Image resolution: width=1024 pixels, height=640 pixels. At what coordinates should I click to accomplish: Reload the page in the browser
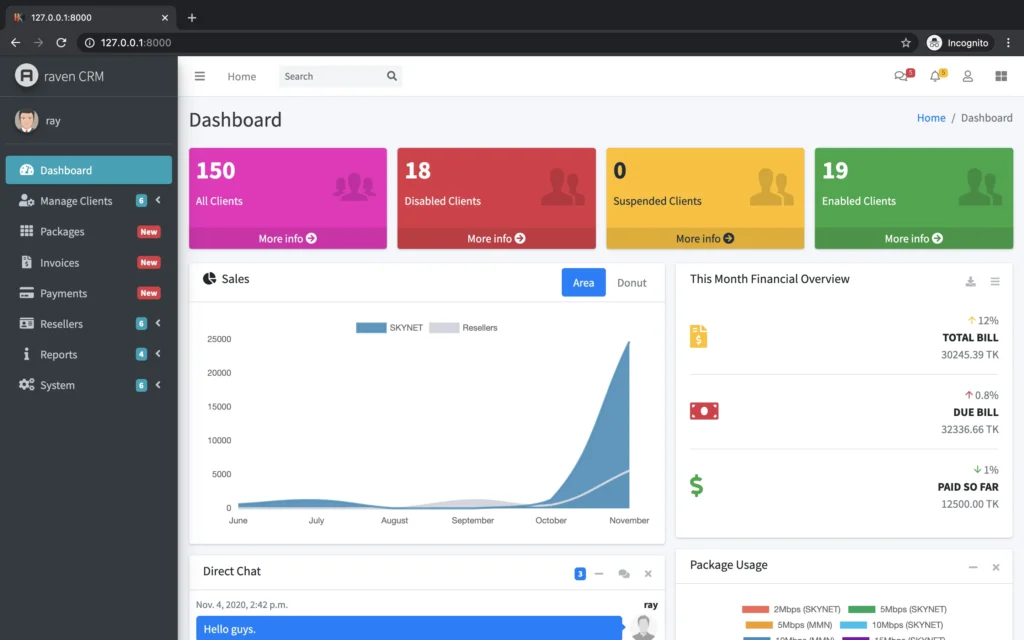click(x=61, y=42)
